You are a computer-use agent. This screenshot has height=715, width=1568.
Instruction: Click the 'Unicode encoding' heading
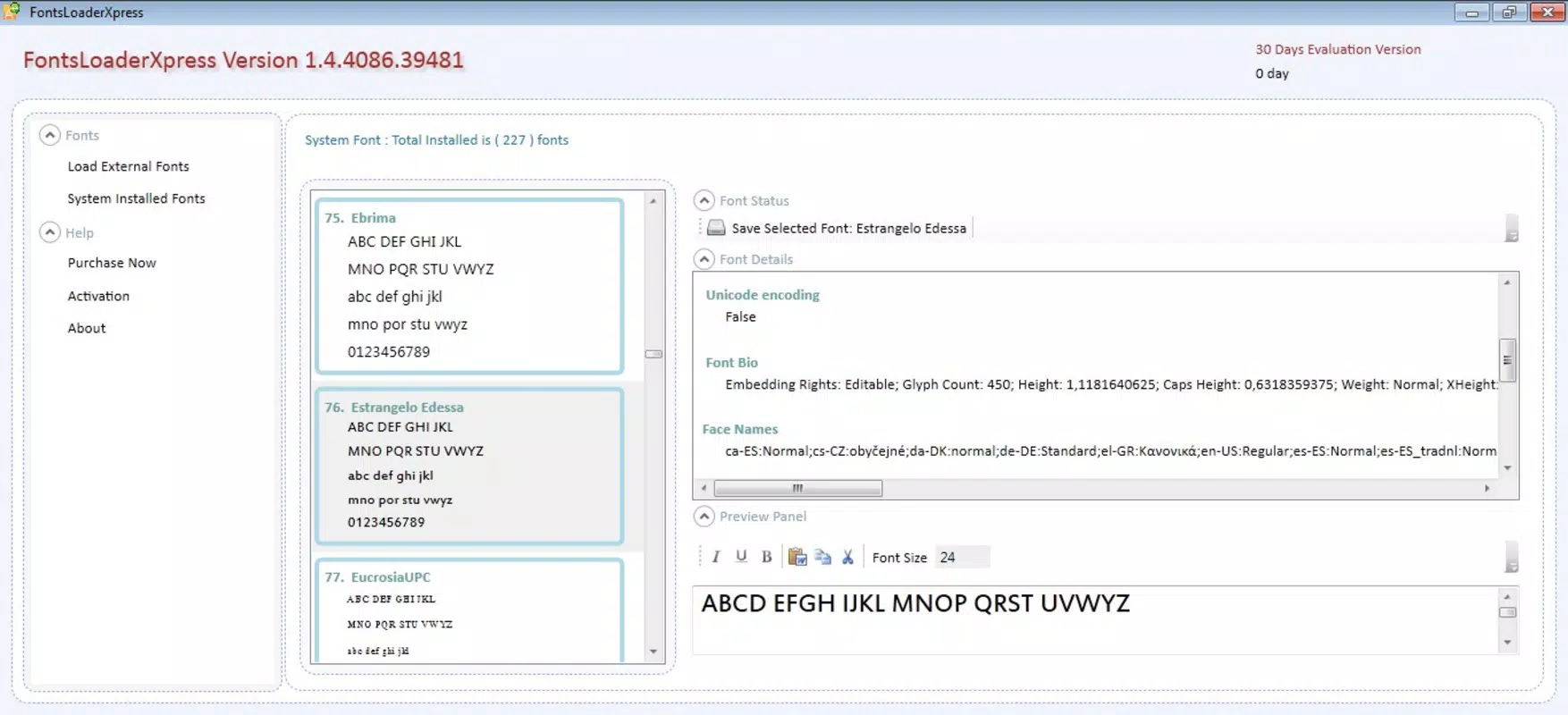(763, 295)
